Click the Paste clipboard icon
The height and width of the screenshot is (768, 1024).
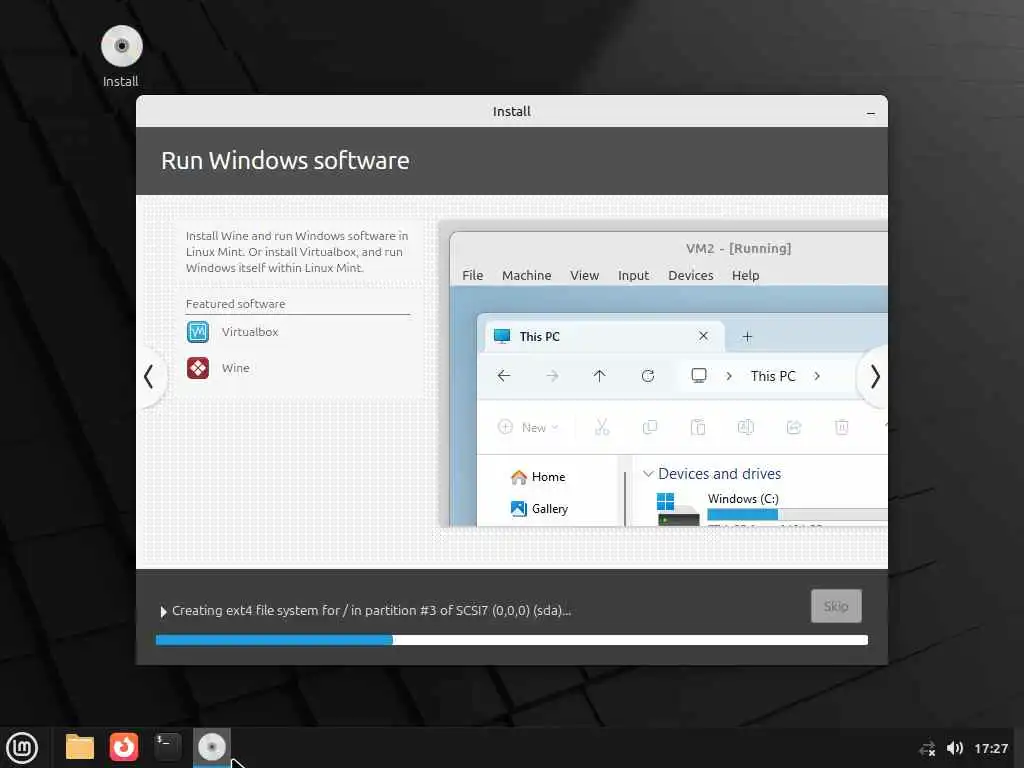(x=697, y=427)
